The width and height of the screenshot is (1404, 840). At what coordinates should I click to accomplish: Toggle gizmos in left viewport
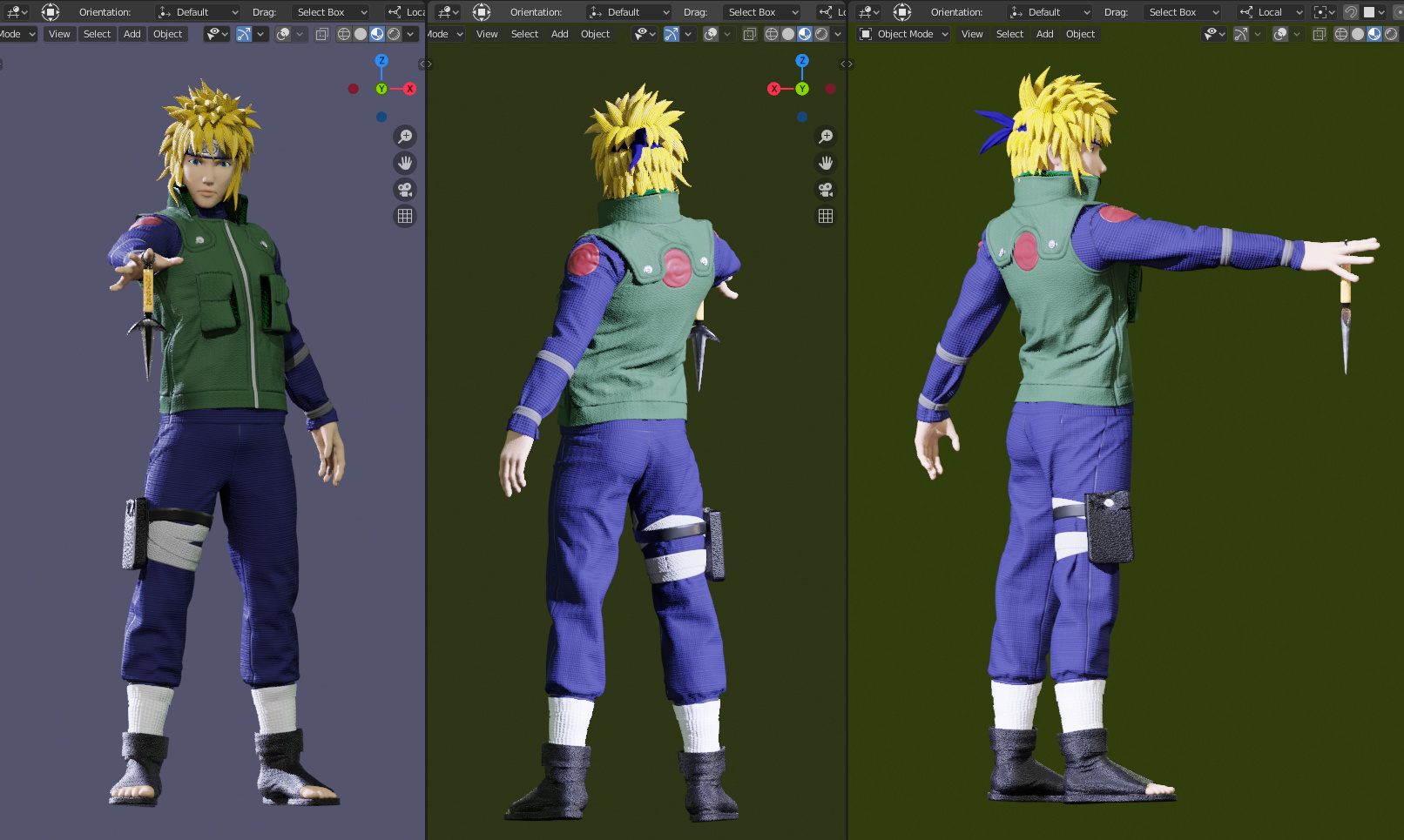pyautogui.click(x=244, y=34)
